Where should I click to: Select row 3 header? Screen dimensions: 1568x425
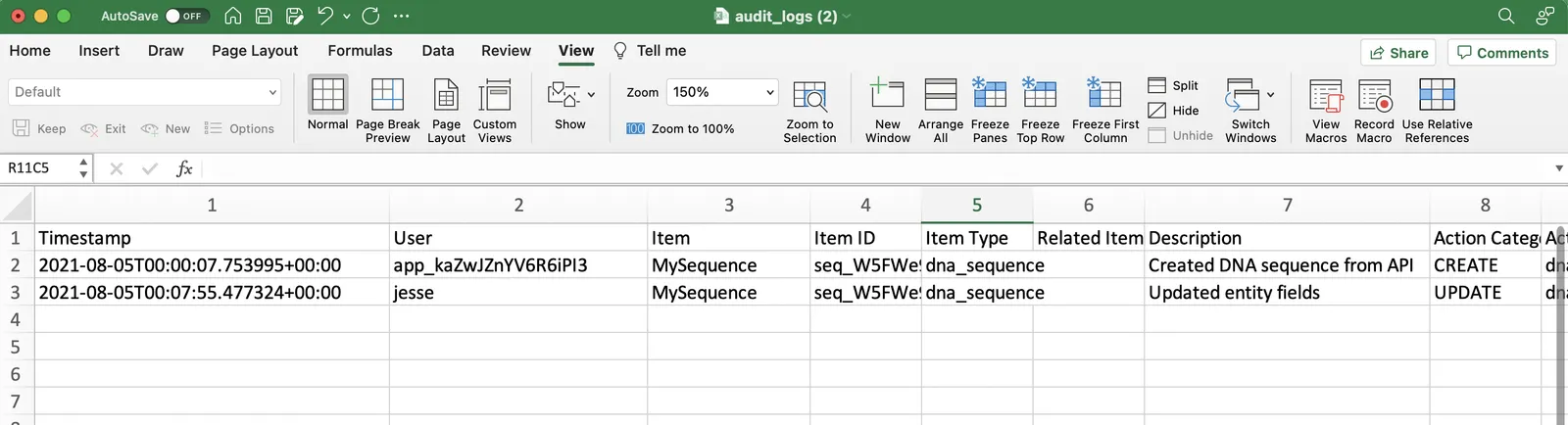click(x=16, y=293)
